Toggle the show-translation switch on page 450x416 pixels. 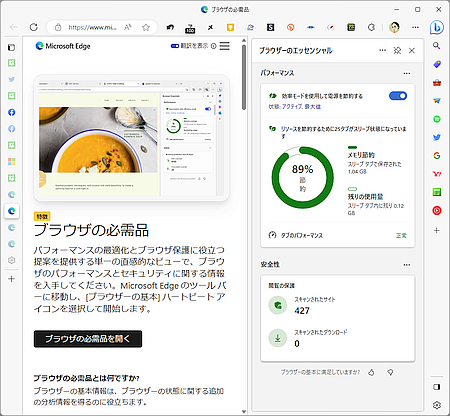pos(175,46)
